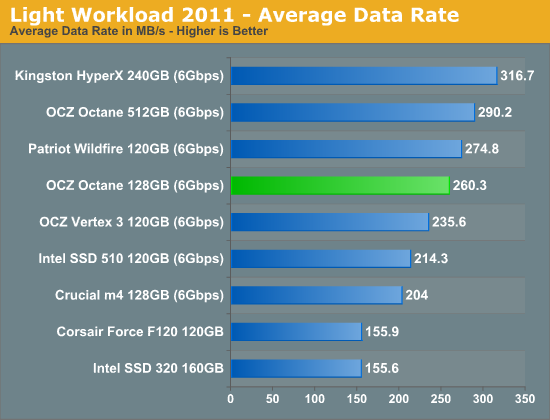This screenshot has width=550, height=420.
Task: Click the 155.9 value for Corsair Force F120
Action: click(x=382, y=332)
